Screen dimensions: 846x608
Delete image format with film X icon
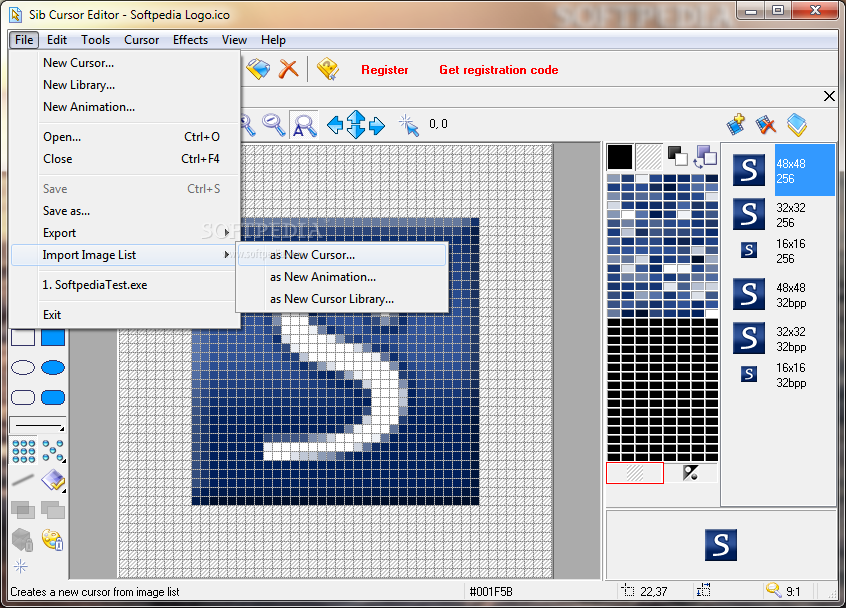point(766,125)
